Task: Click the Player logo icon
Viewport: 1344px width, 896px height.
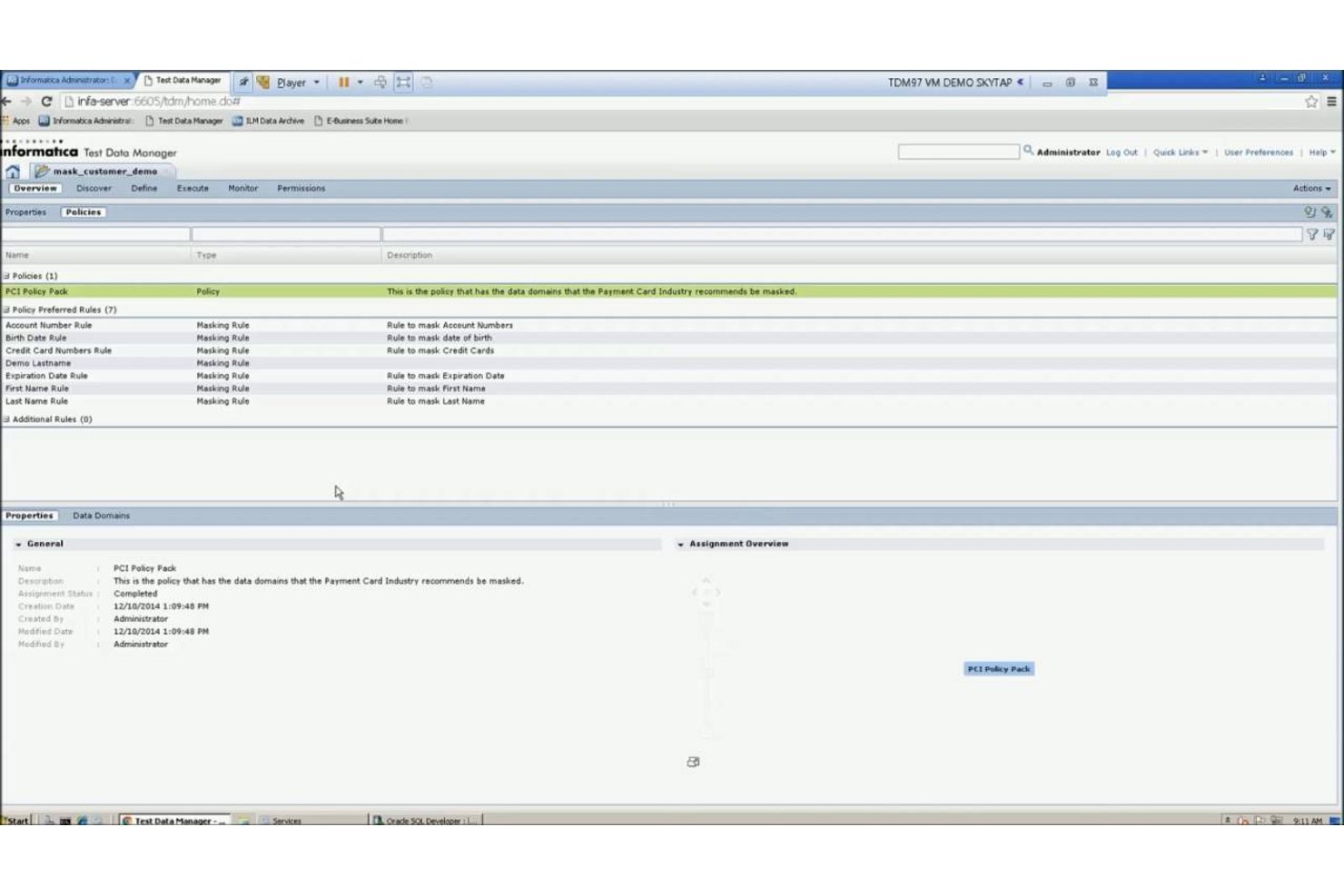Action: (x=263, y=83)
